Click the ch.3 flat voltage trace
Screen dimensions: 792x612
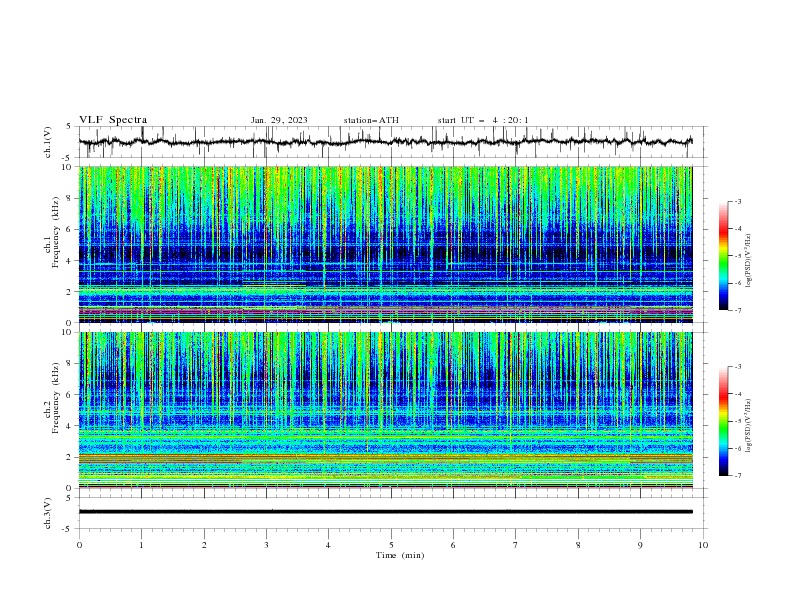point(386,512)
